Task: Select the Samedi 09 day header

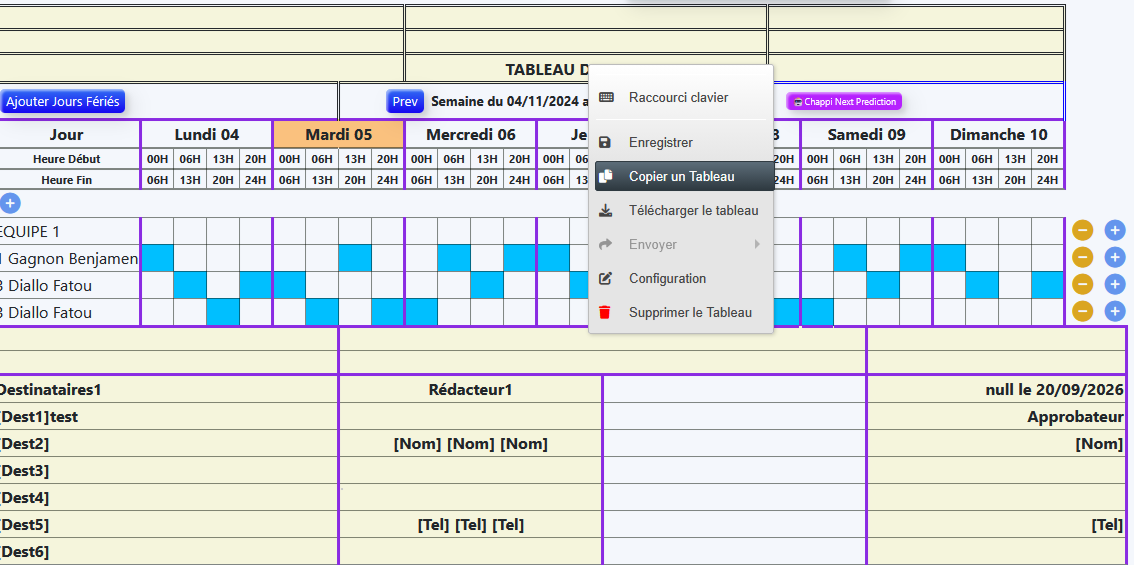Action: click(866, 135)
